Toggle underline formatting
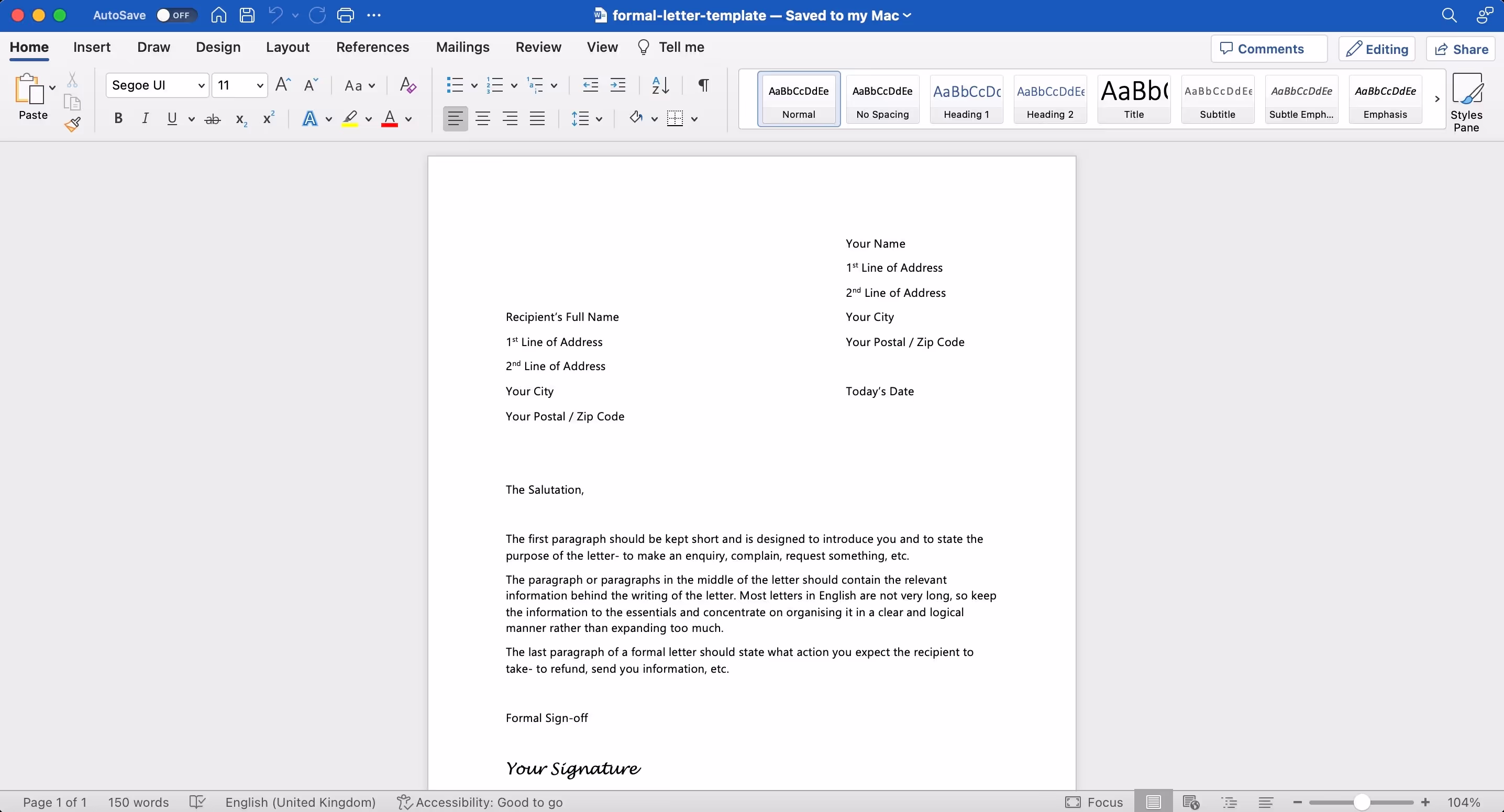Viewport: 1504px width, 812px height. [x=172, y=118]
